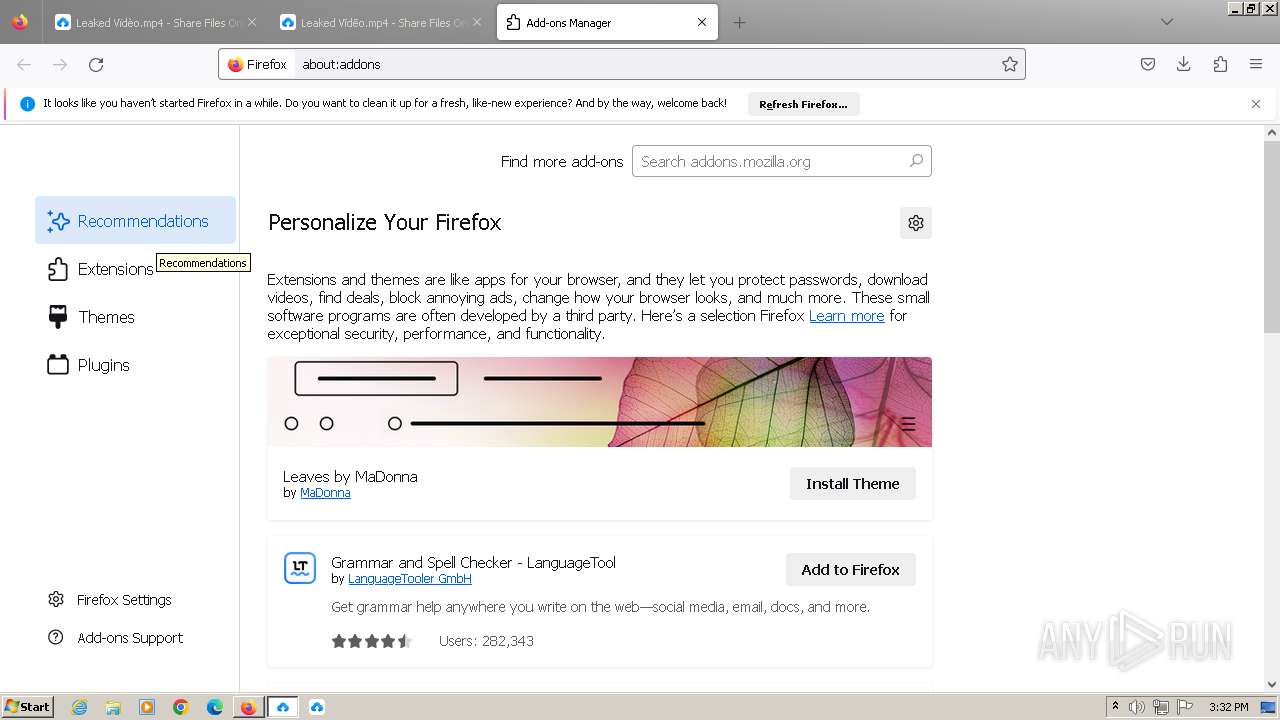Screen dimensions: 1280x720
Task: Open File Explorer folder in taskbar
Action: click(113, 707)
